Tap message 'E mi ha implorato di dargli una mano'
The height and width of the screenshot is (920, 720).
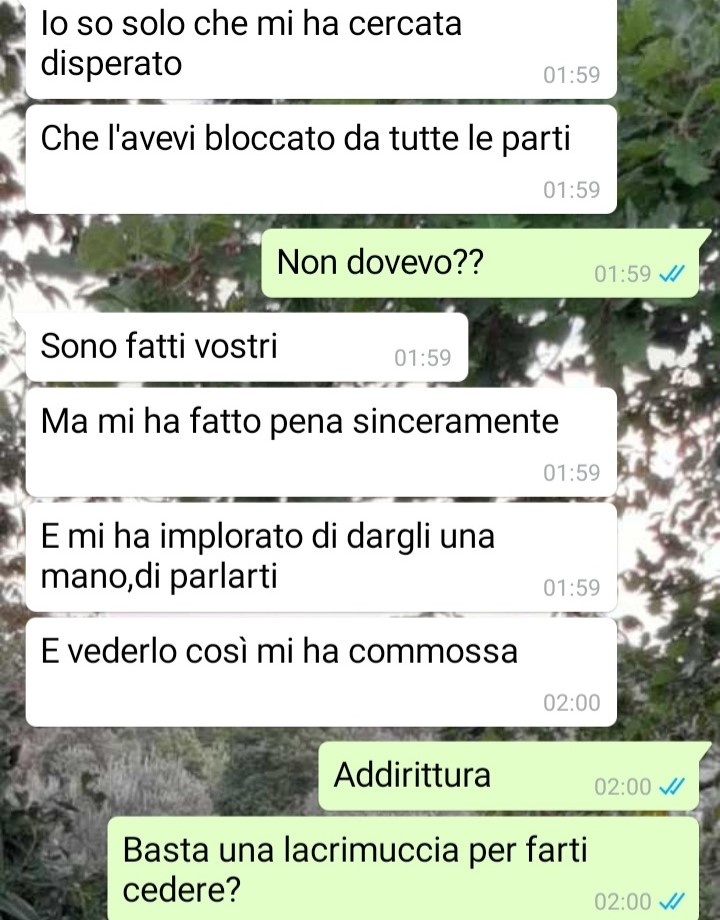click(x=321, y=557)
